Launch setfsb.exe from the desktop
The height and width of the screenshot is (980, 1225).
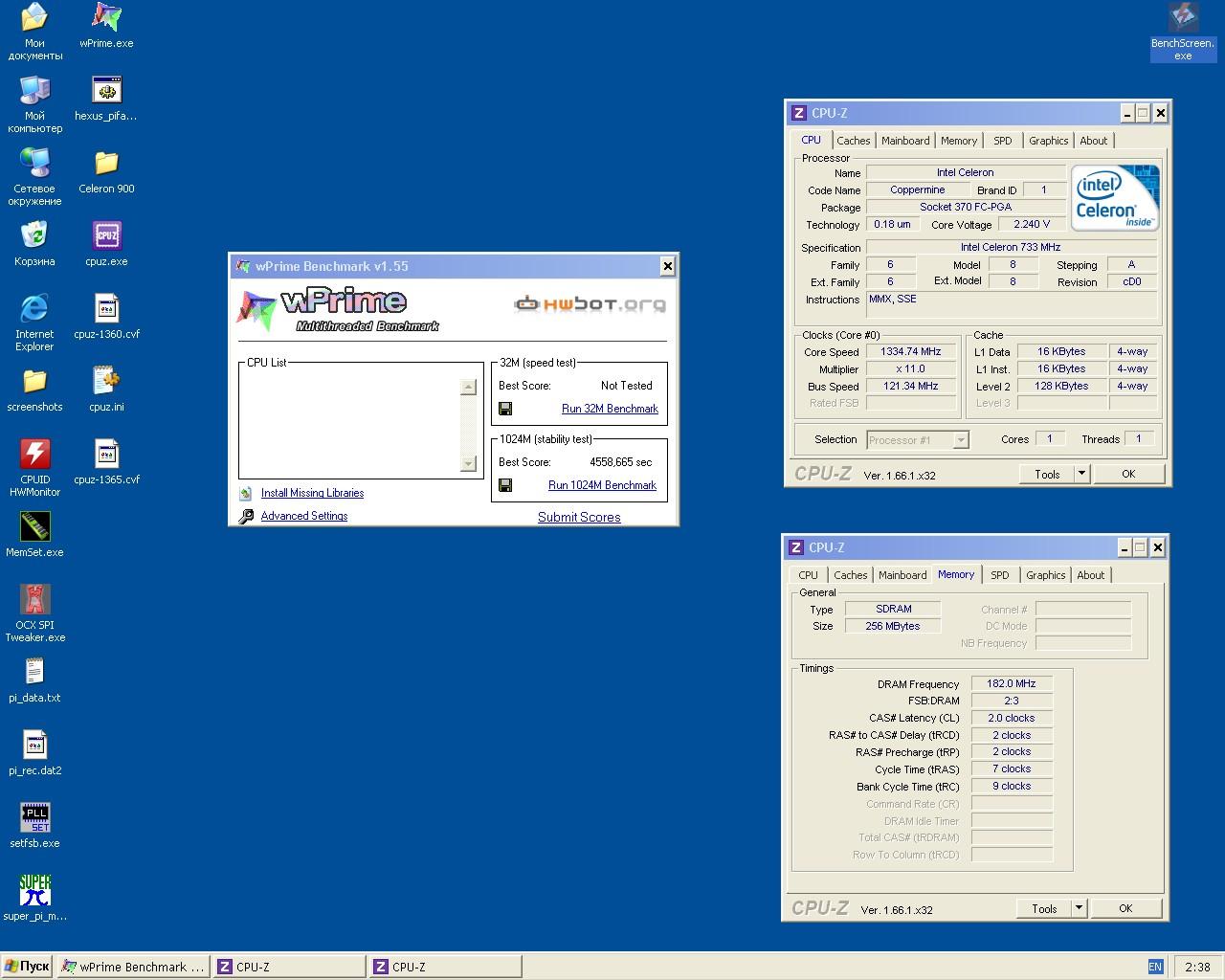coord(34,826)
